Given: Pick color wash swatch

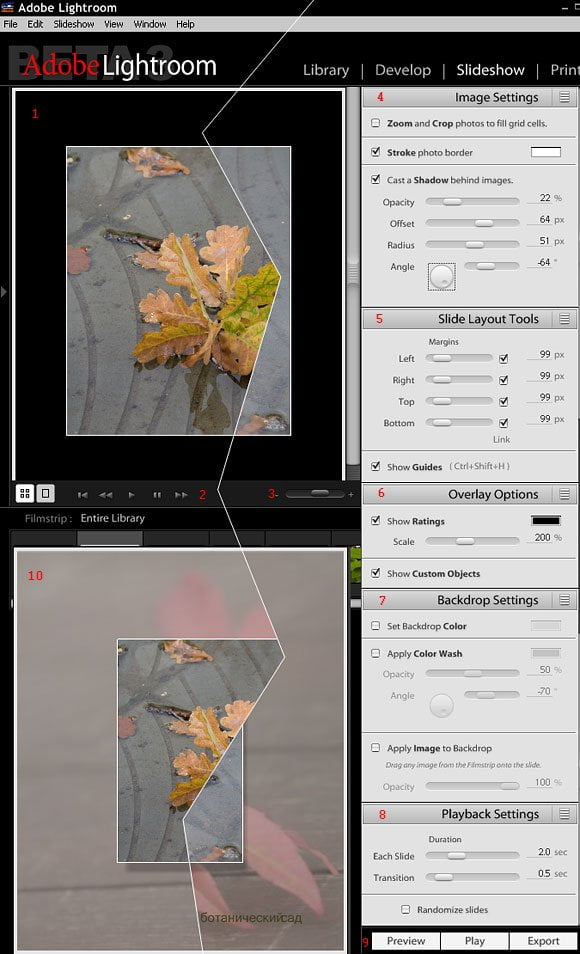Looking at the screenshot, I should (546, 653).
